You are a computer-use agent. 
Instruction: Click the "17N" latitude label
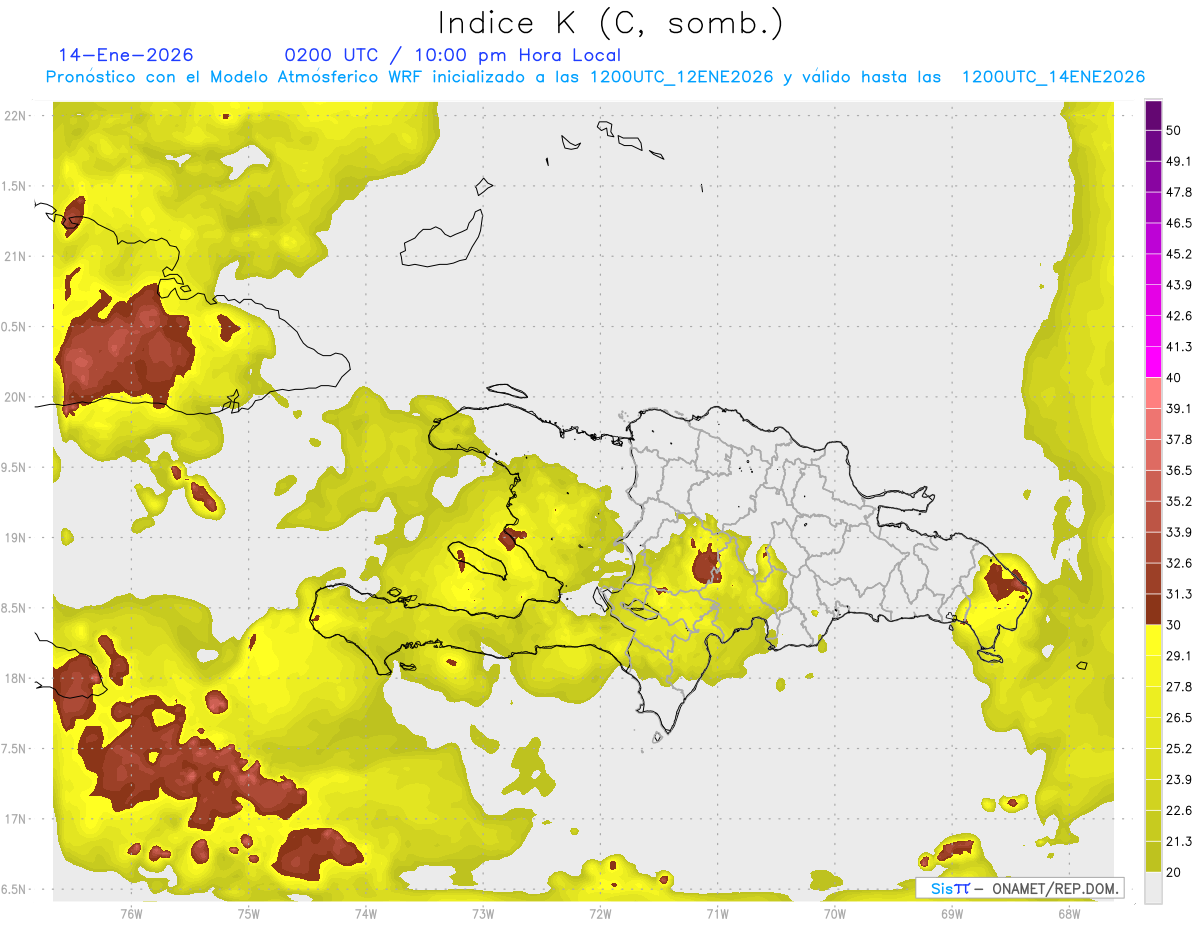17,819
